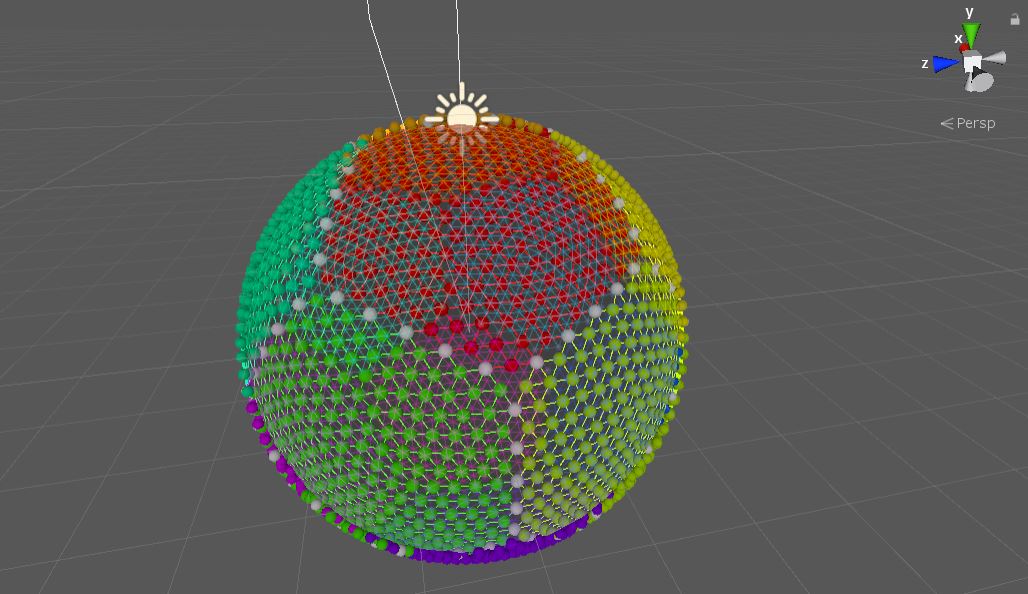Screen dimensions: 1028x594
Task: Click the green Y axis cone on the gizmo
Action: (972, 35)
